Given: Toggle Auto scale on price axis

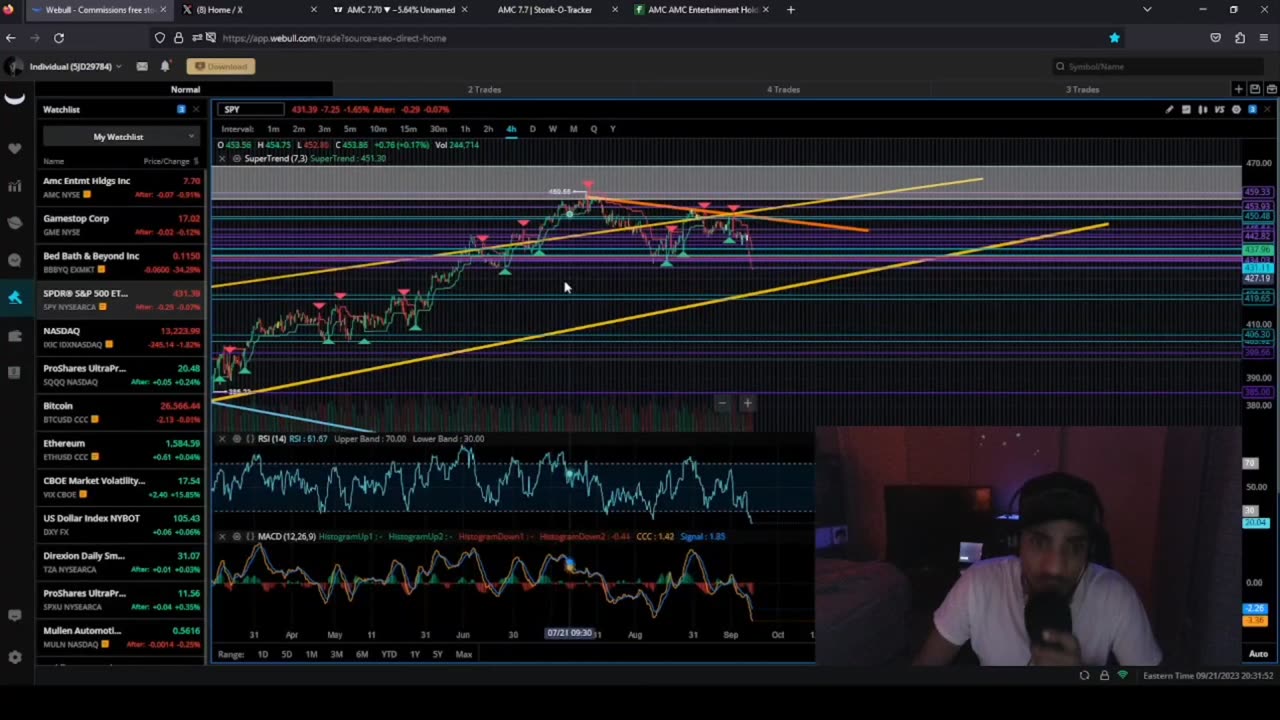Looking at the screenshot, I should coord(1258,654).
